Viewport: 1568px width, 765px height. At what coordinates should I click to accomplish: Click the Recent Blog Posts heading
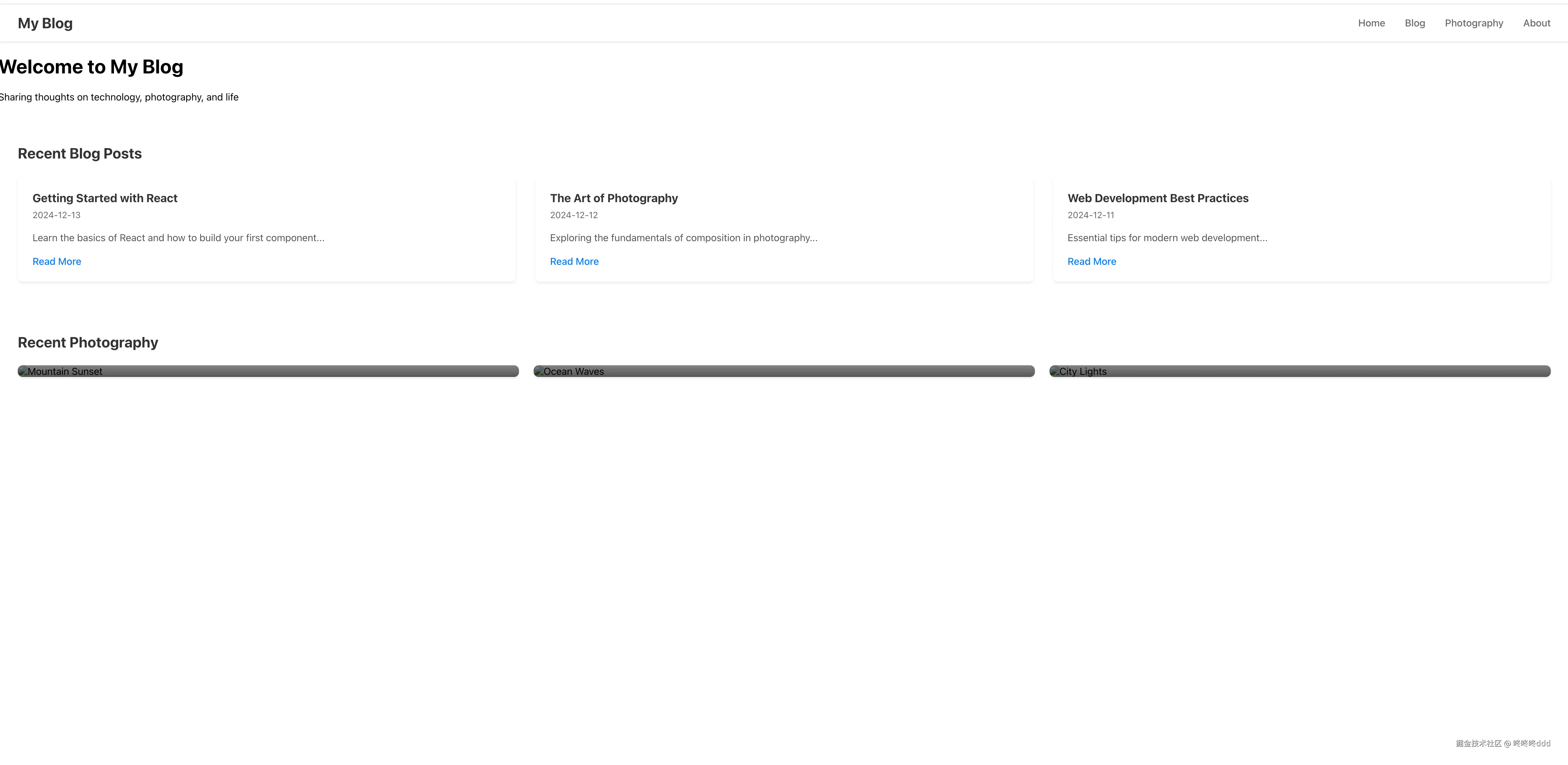tap(80, 154)
